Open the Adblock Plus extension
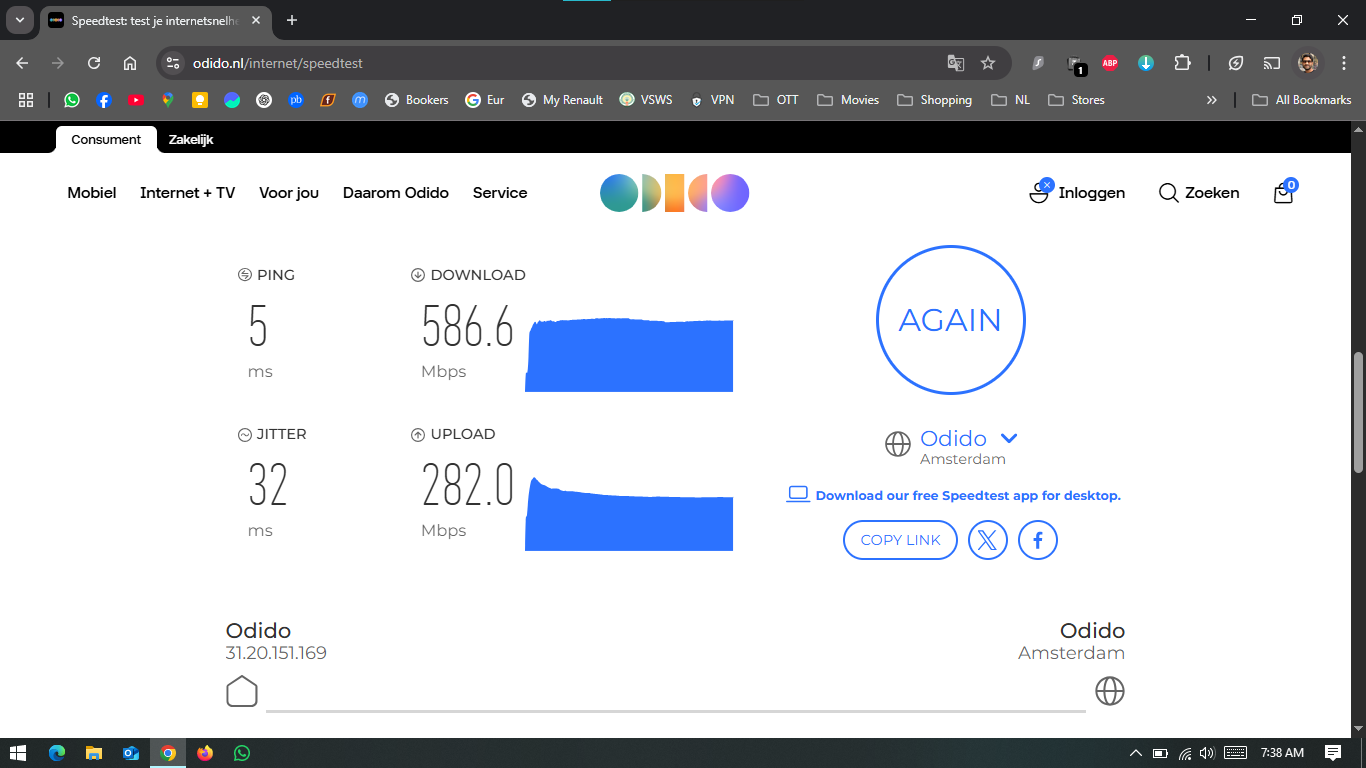 coord(1109,63)
